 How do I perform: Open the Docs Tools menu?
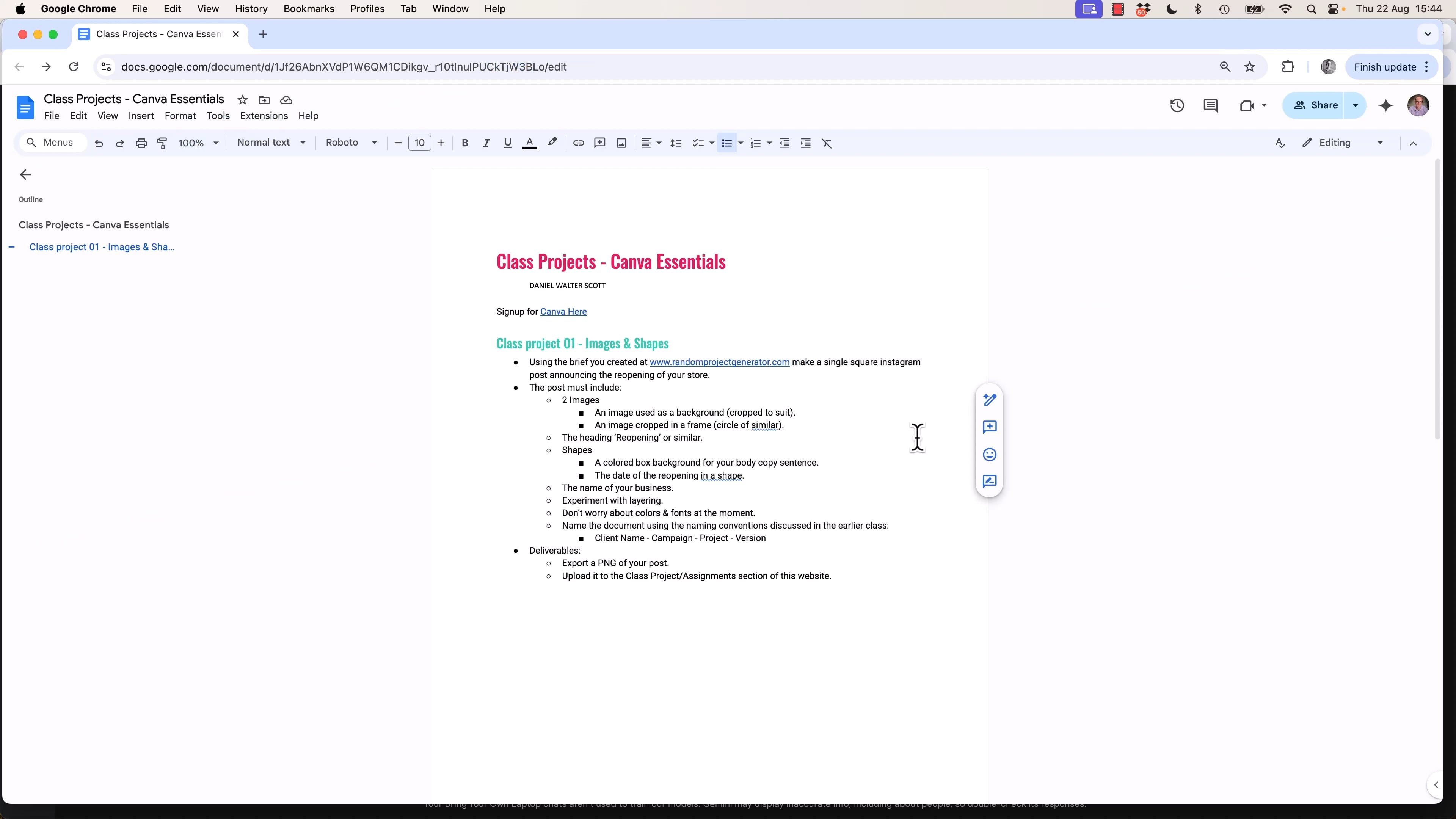[218, 116]
